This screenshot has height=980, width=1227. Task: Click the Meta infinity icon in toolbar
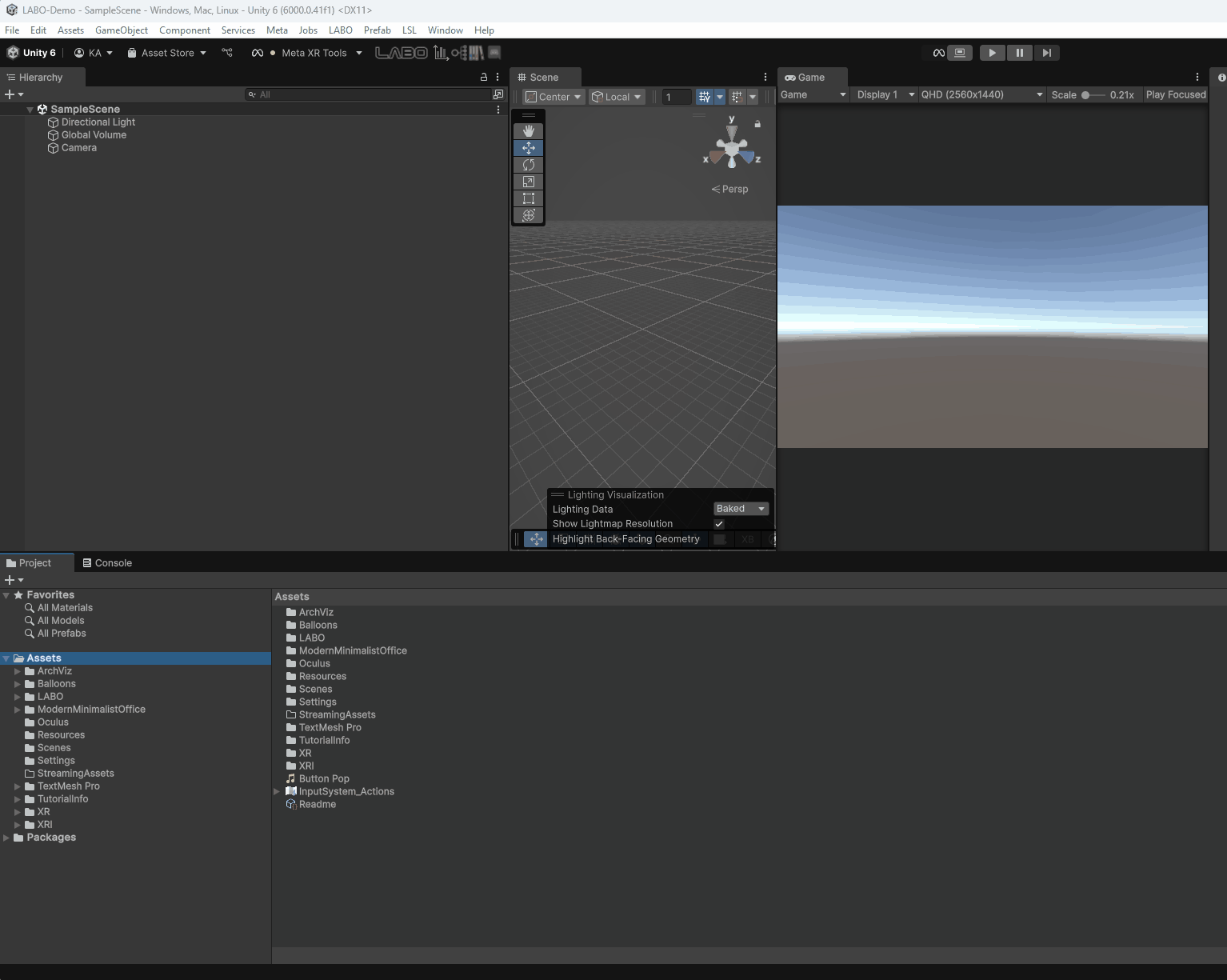(x=258, y=53)
